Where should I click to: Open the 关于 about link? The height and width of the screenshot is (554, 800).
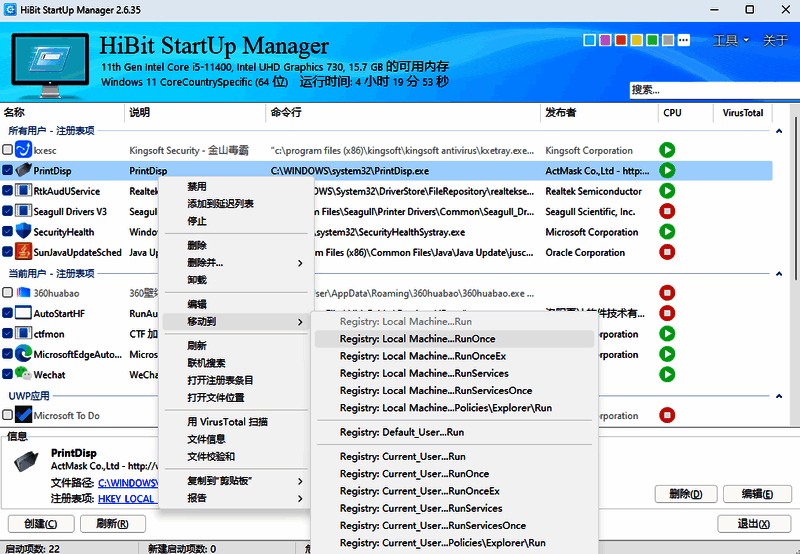775,40
